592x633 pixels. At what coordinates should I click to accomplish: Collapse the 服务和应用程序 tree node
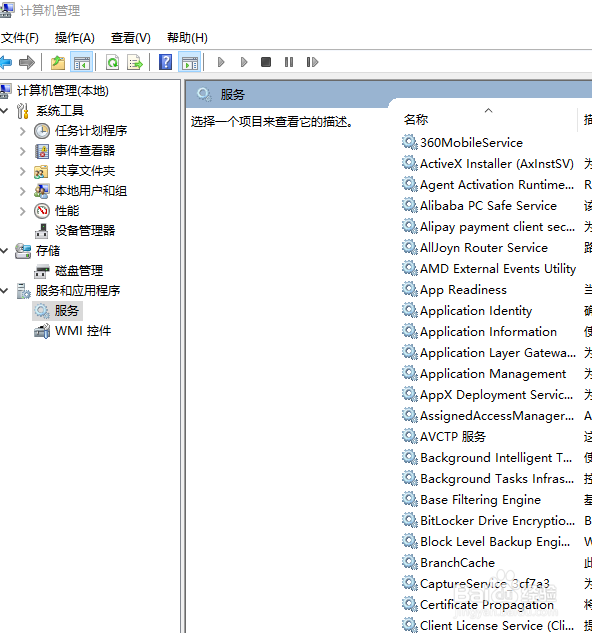[4, 291]
